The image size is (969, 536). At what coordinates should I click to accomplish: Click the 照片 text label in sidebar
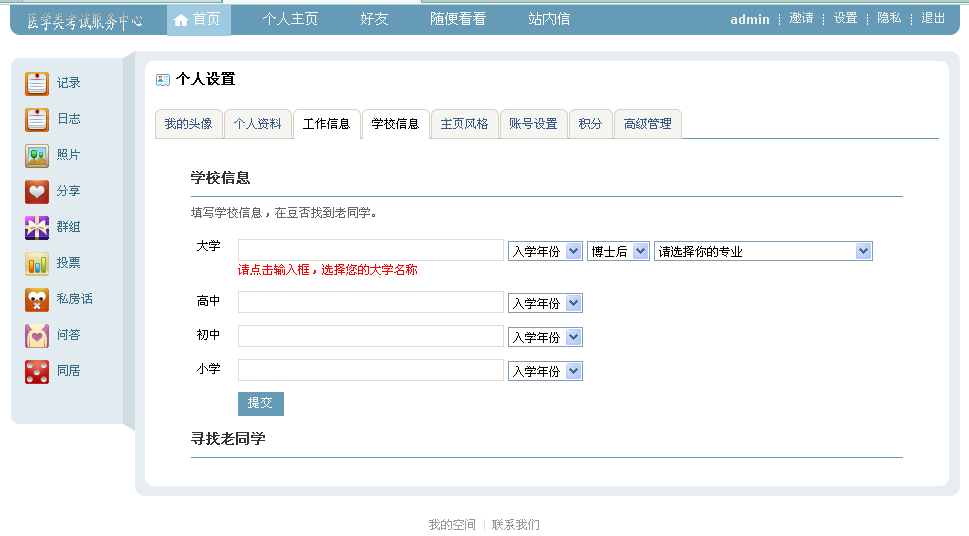(69, 155)
